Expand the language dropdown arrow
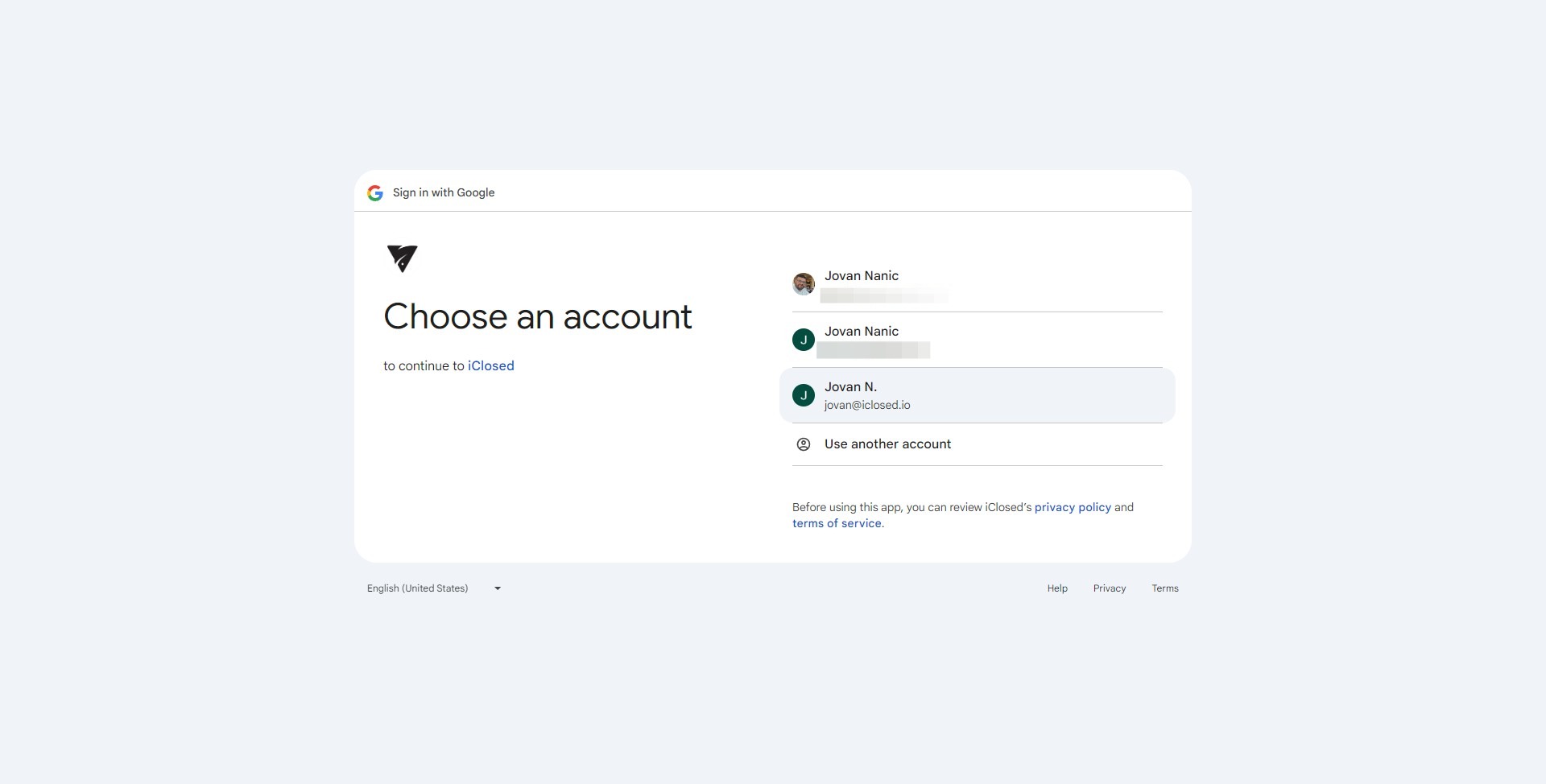 pyautogui.click(x=498, y=588)
